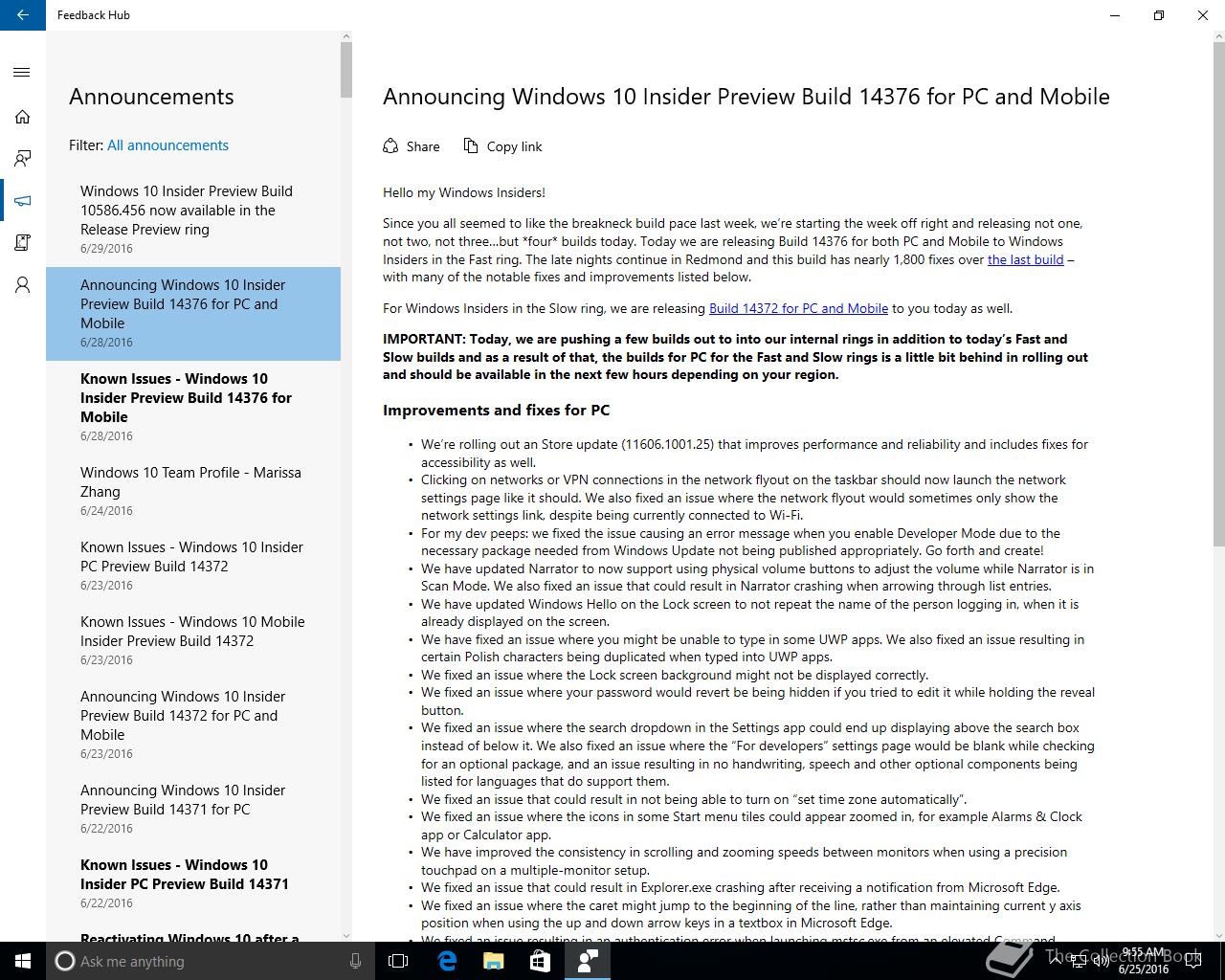Viewport: 1225px width, 980px height.
Task: Click the Cortana 'Ask me anything' search box
Action: [x=211, y=961]
